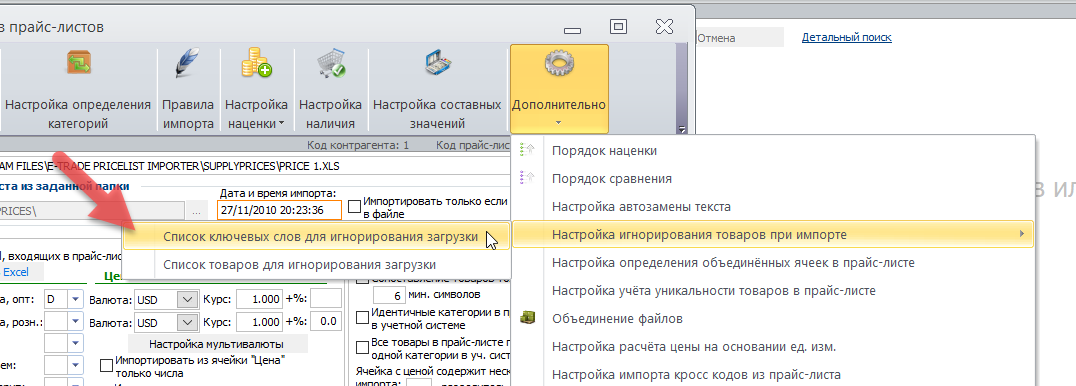Open Настройка автозамены текста
The height and width of the screenshot is (386, 1076).
(773, 206)
